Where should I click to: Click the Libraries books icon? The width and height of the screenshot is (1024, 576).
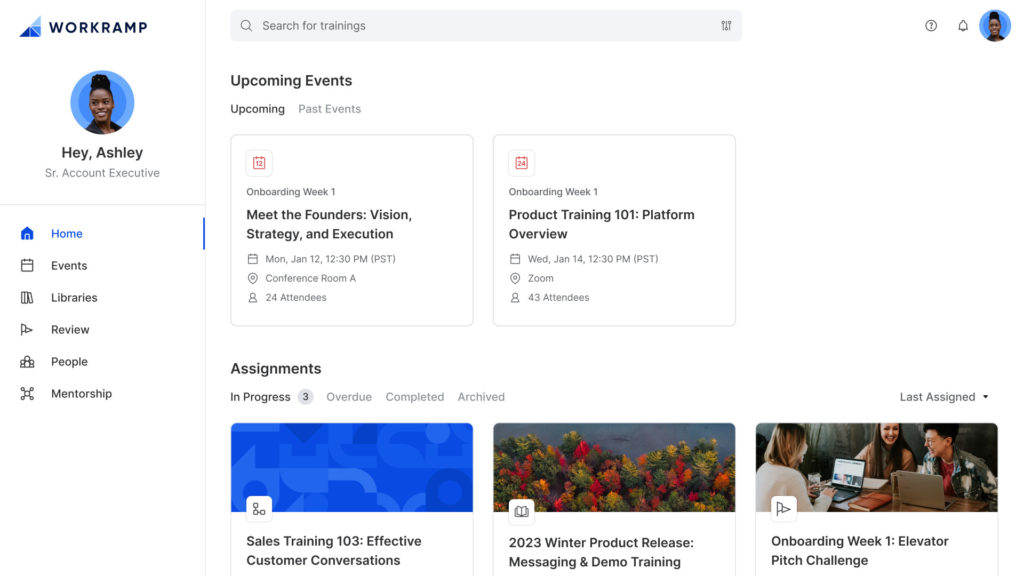[x=27, y=297]
